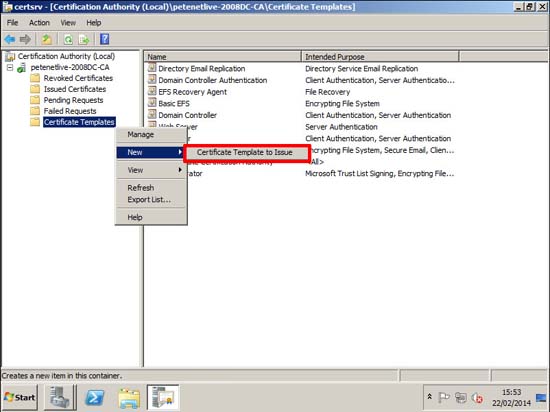Select Certificate Templates in the tree

pos(79,122)
